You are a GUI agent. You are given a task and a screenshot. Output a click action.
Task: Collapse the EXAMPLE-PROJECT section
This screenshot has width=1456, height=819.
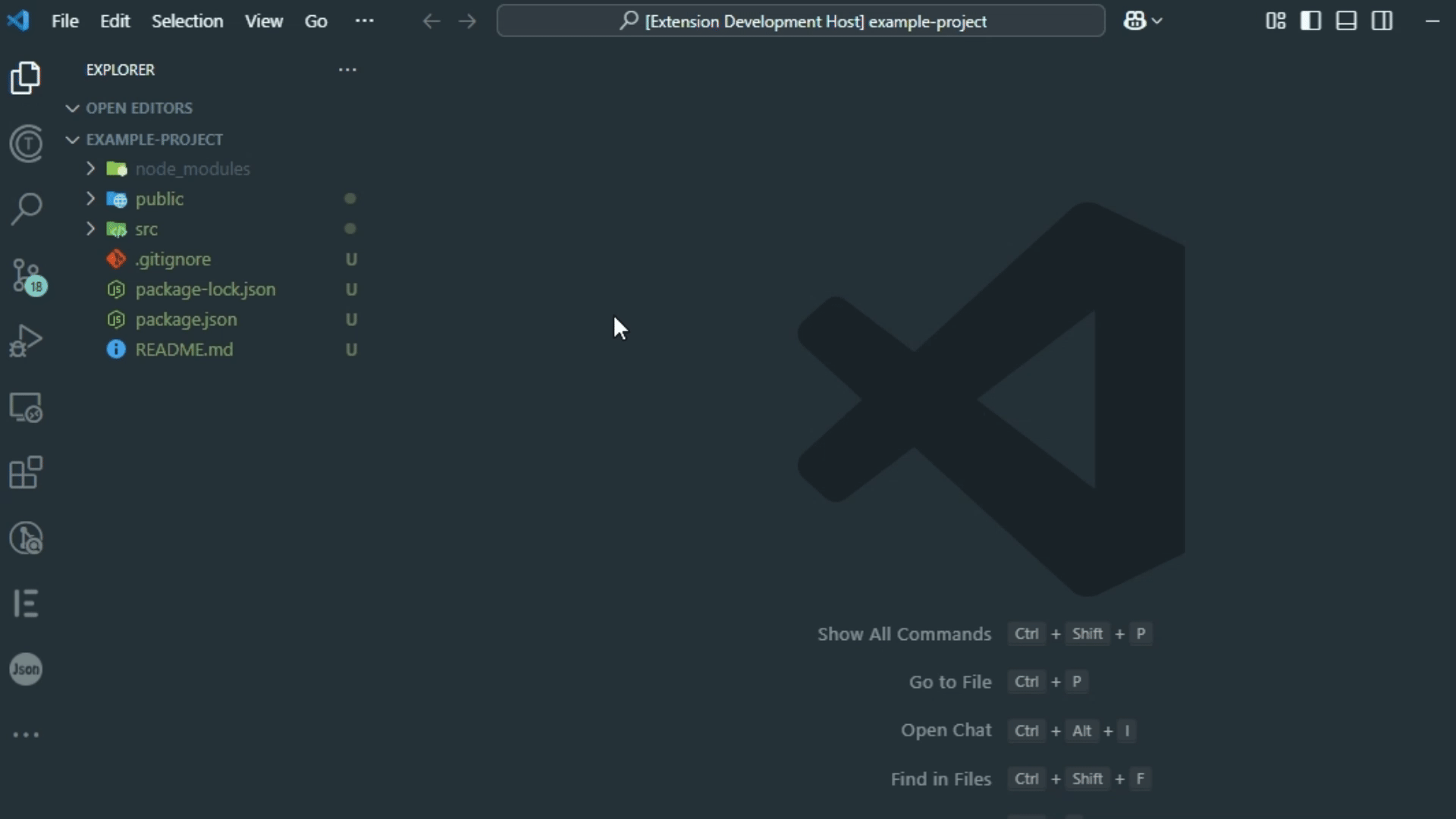coord(154,140)
